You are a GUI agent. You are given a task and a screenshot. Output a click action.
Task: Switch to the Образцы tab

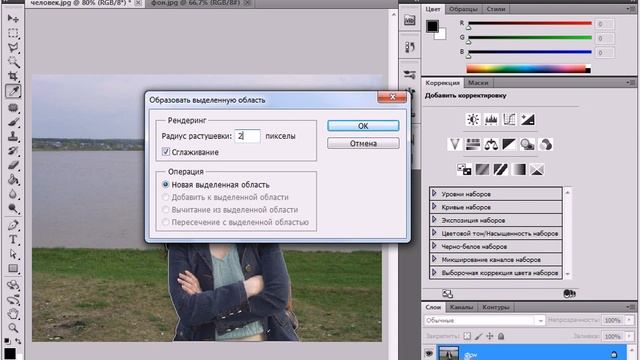pyautogui.click(x=463, y=9)
